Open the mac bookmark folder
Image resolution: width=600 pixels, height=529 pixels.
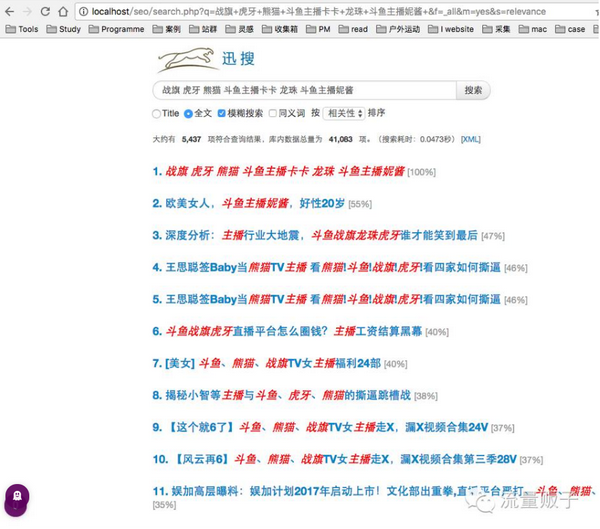533,29
